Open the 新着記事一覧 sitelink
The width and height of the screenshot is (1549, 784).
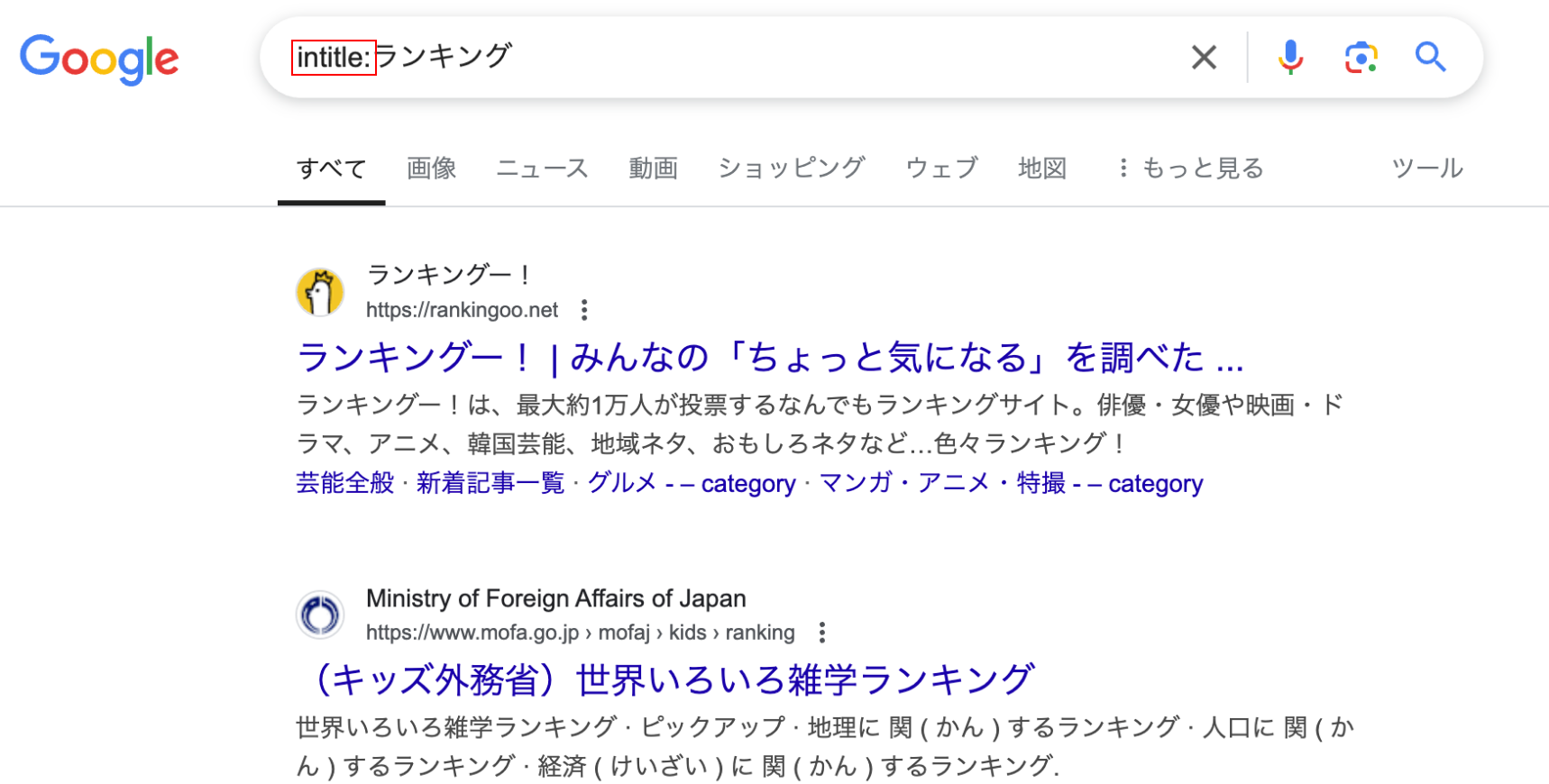tap(490, 483)
